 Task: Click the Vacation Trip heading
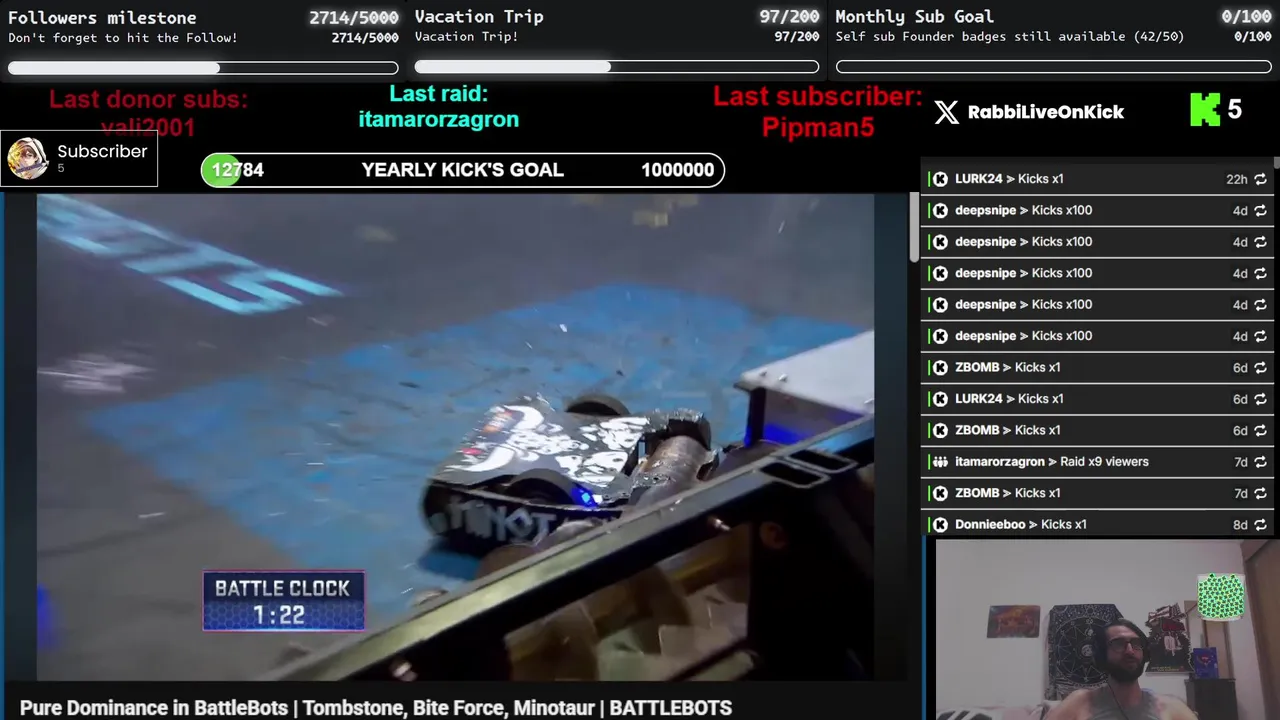click(479, 16)
